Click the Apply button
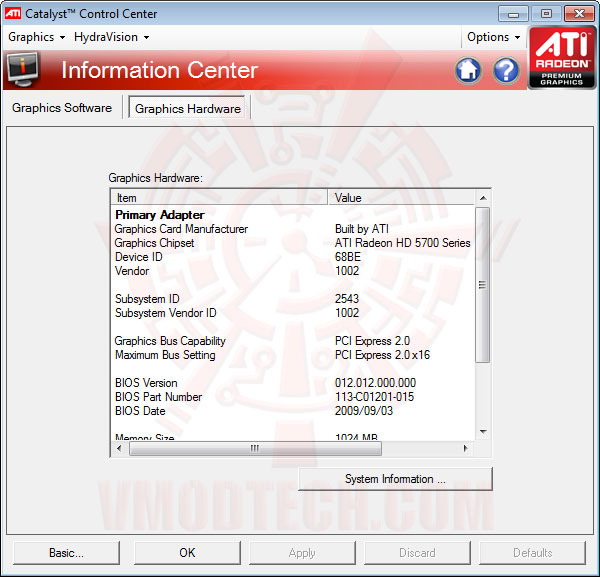The width and height of the screenshot is (600, 577). [x=302, y=553]
